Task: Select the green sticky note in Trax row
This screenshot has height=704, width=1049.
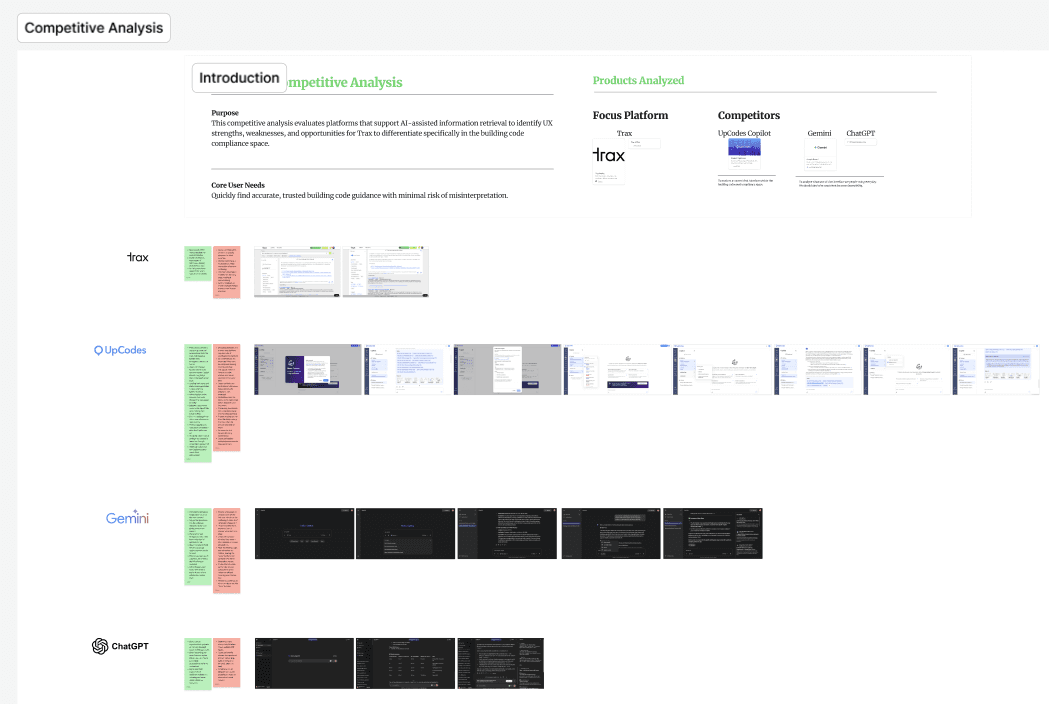Action: click(198, 263)
